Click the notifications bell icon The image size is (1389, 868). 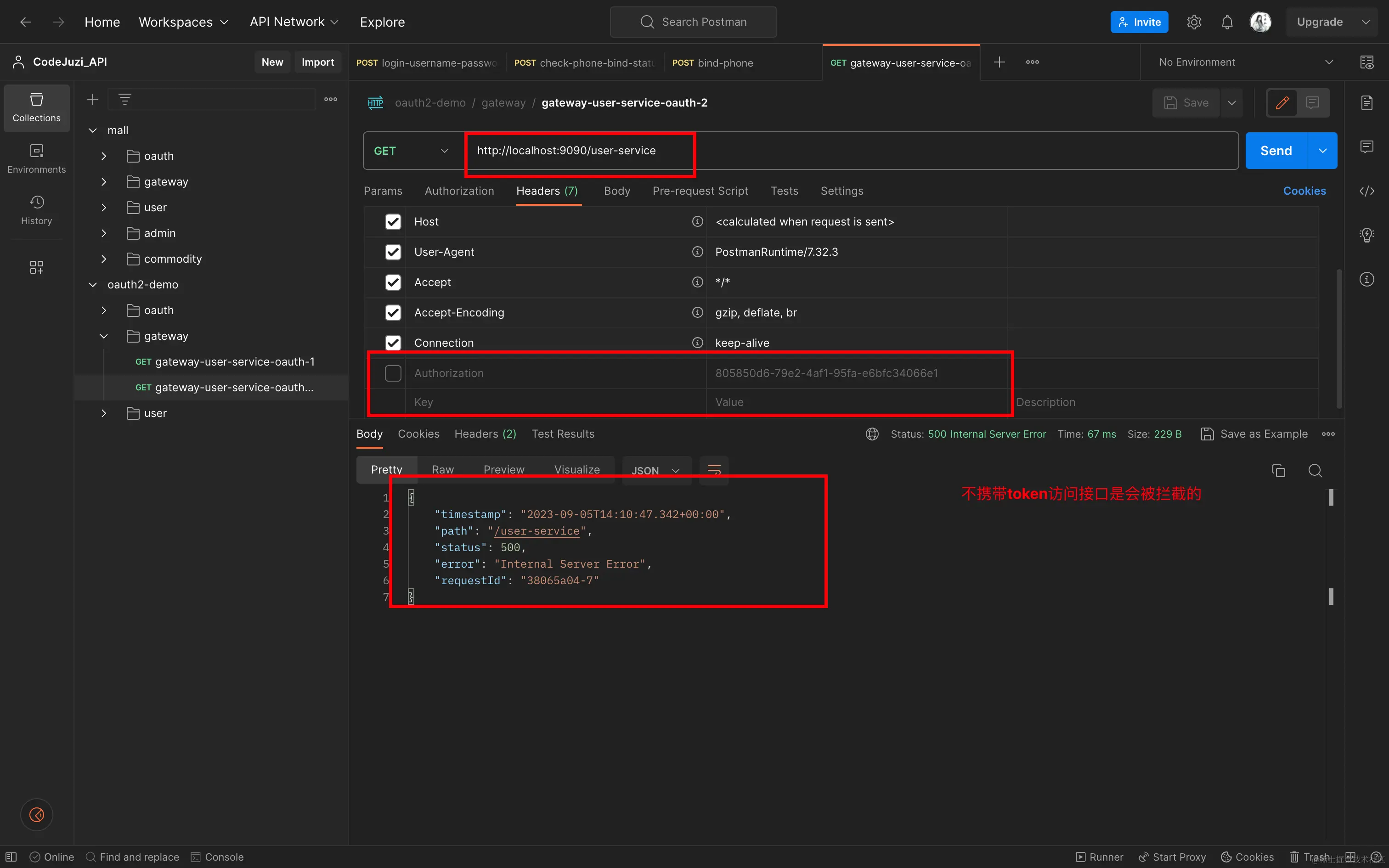[x=1226, y=22]
